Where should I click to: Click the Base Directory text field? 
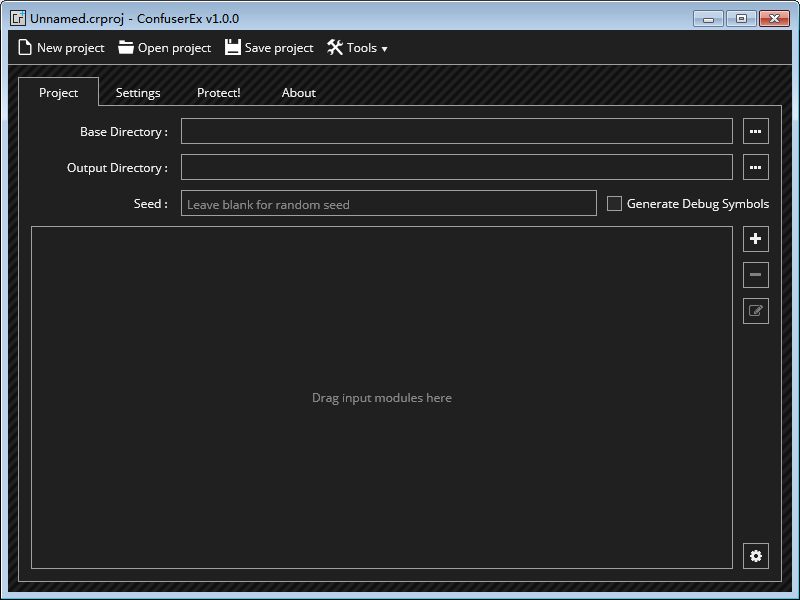click(x=456, y=132)
